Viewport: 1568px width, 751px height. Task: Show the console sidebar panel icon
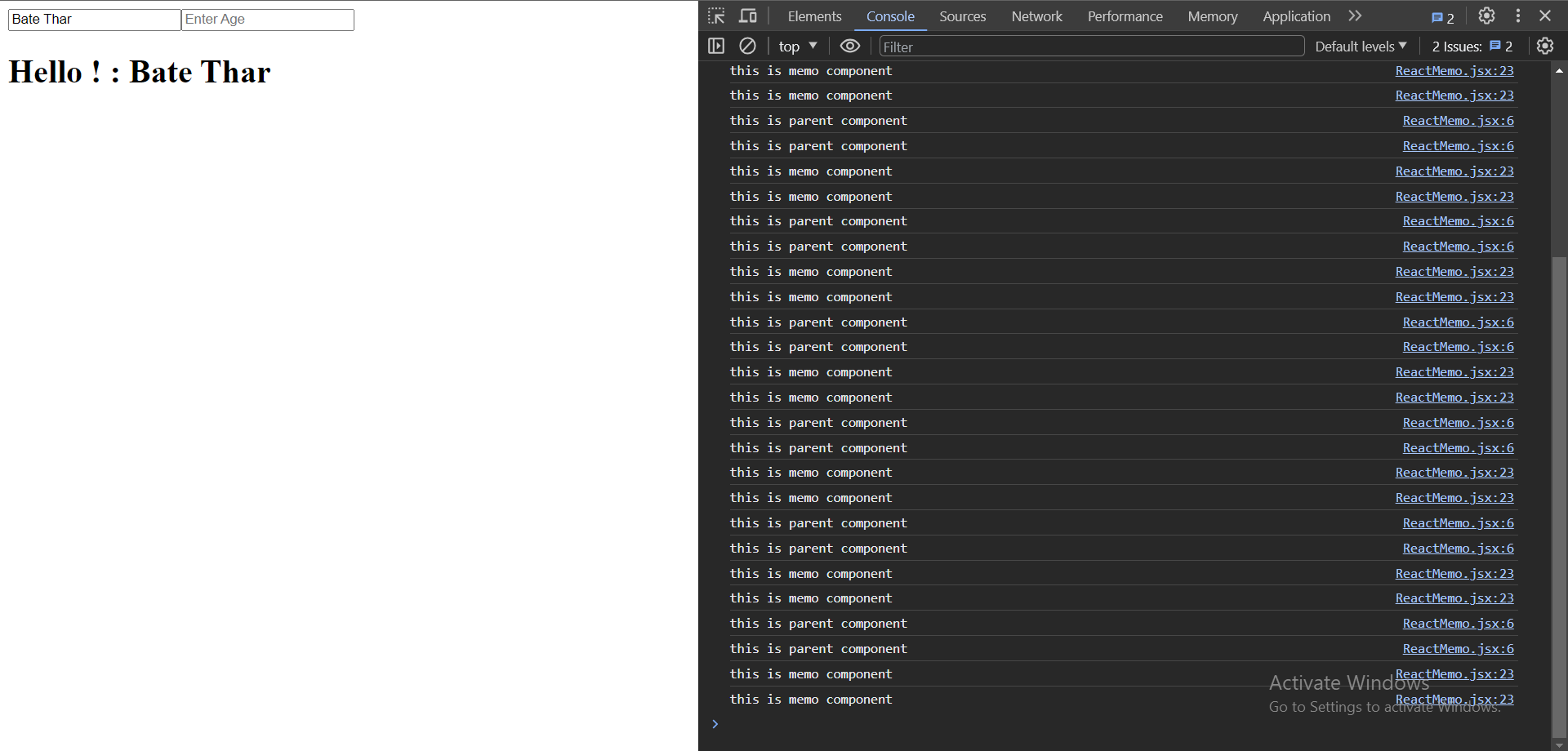pos(716,47)
